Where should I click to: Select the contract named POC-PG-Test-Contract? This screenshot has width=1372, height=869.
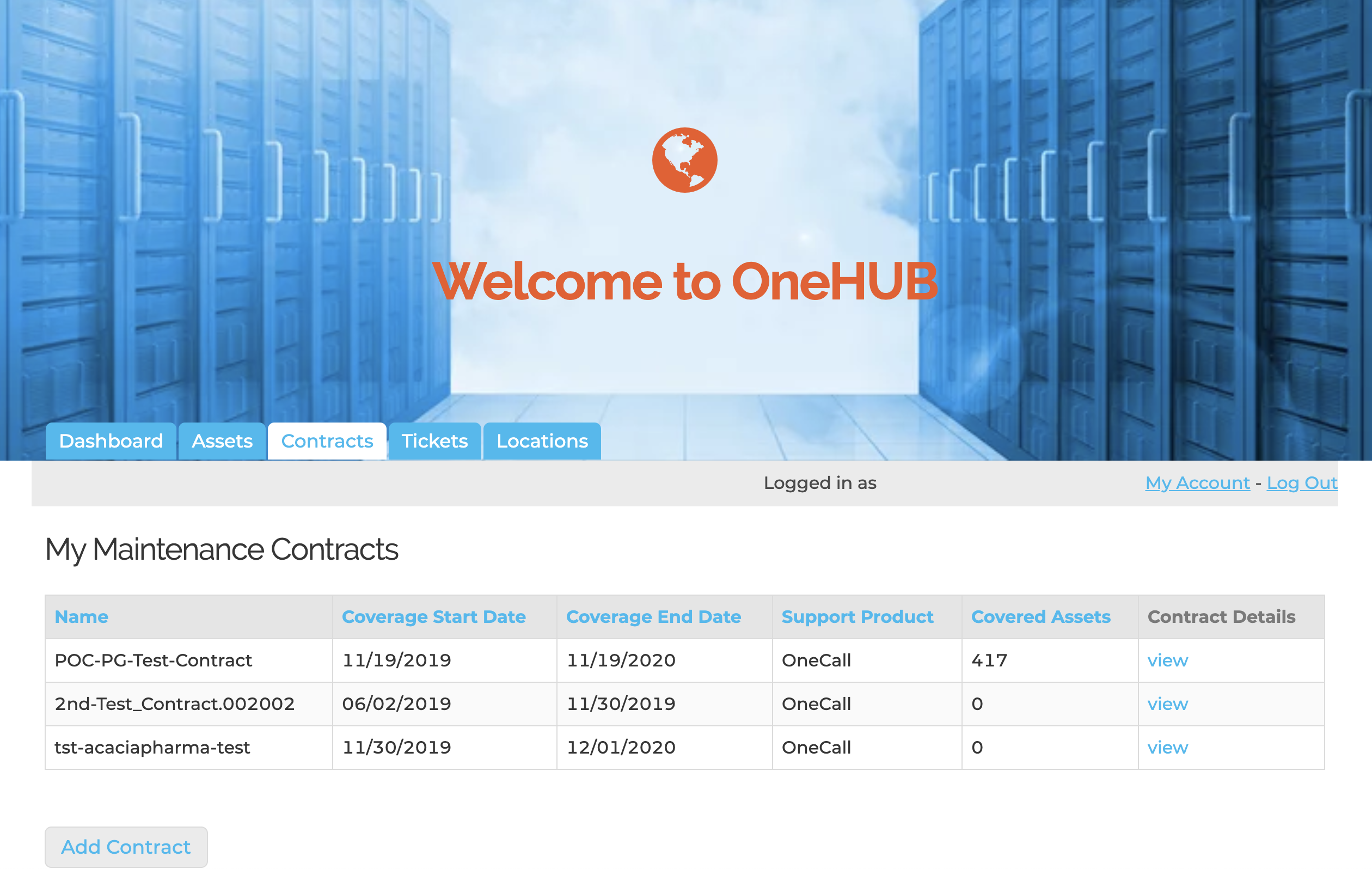point(154,660)
